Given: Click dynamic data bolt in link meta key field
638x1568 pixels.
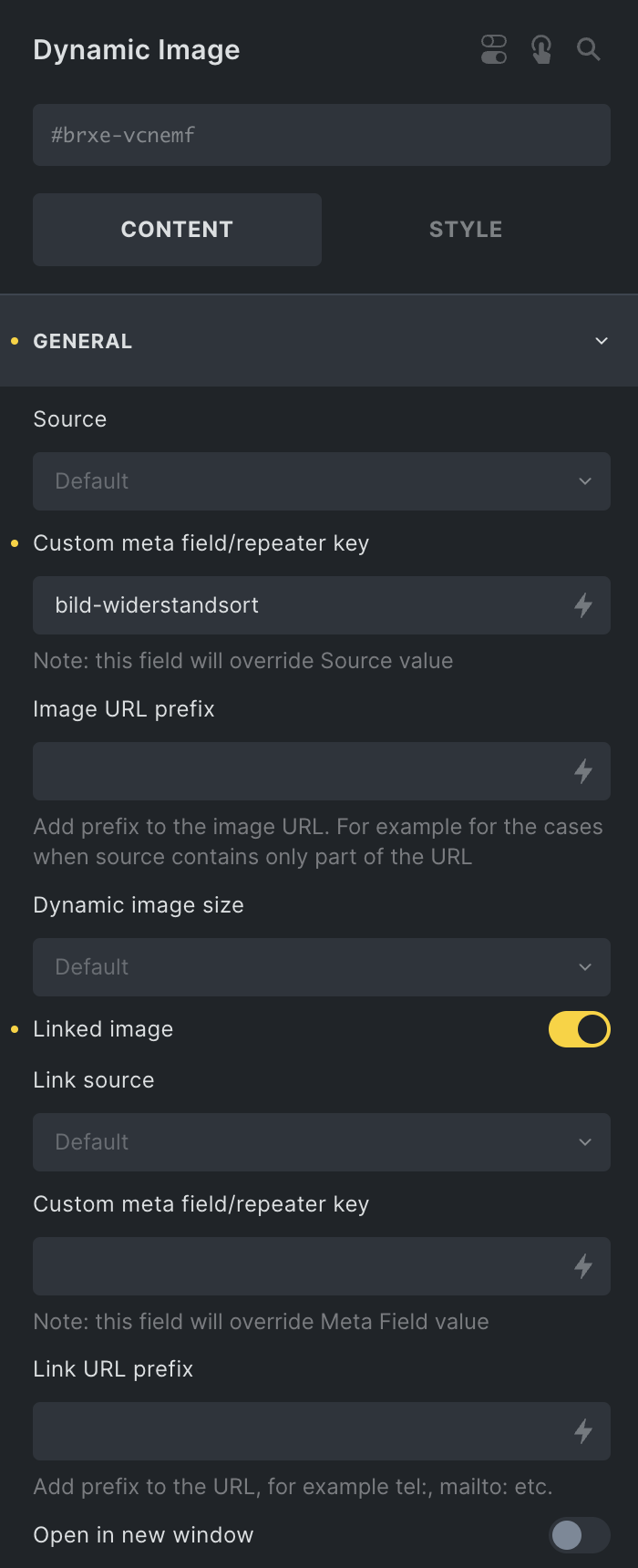Looking at the screenshot, I should 583,1266.
